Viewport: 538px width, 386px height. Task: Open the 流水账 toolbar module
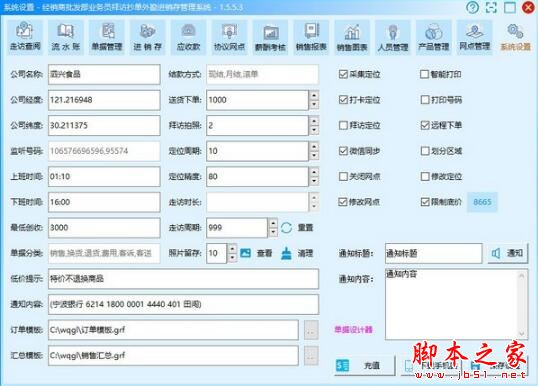click(x=66, y=37)
